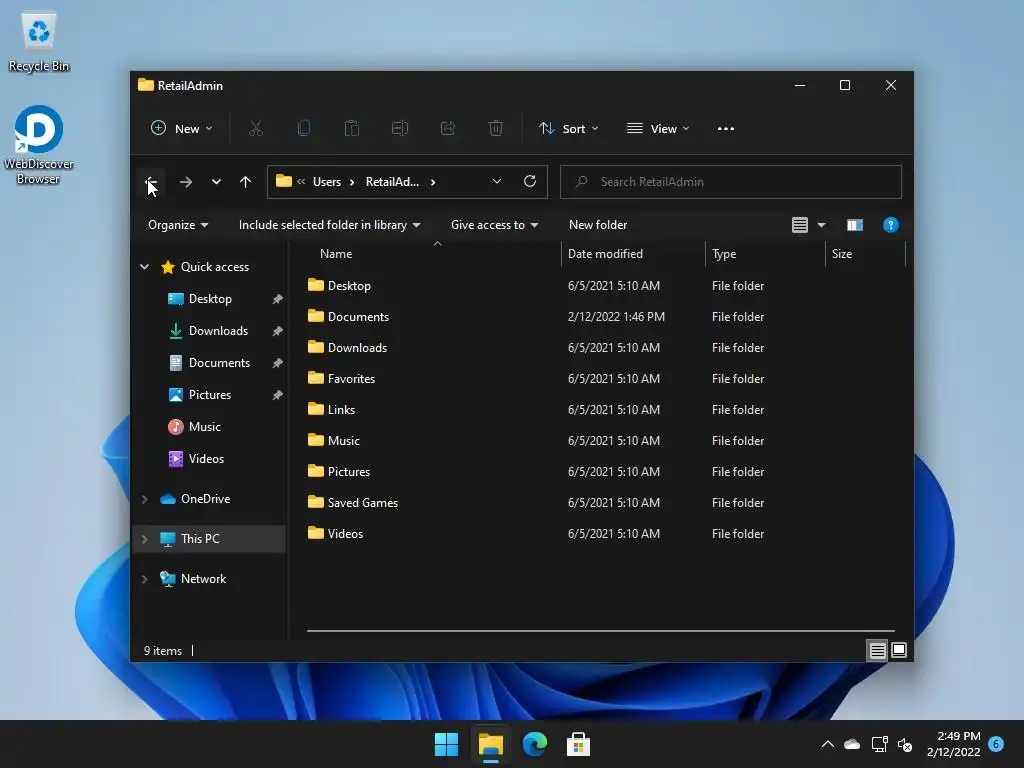Expand the OneDrive tree node
The image size is (1024, 768).
click(x=144, y=499)
